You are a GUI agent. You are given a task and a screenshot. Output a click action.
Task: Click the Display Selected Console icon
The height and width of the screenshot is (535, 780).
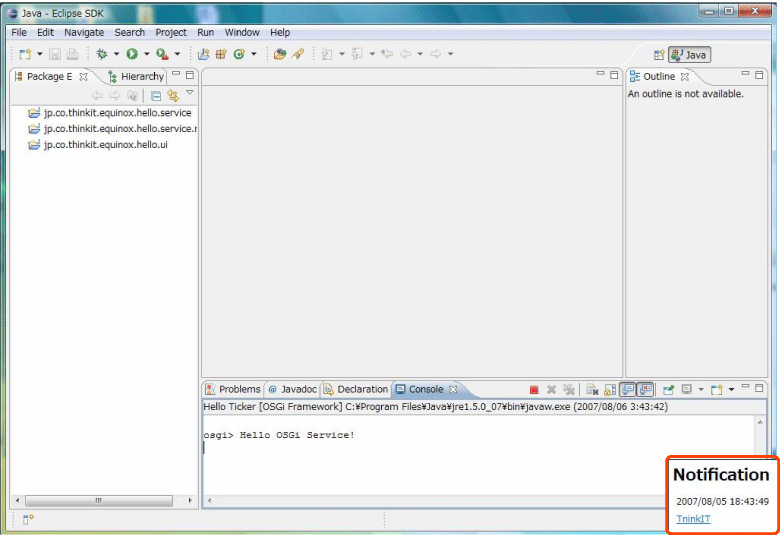coord(686,389)
